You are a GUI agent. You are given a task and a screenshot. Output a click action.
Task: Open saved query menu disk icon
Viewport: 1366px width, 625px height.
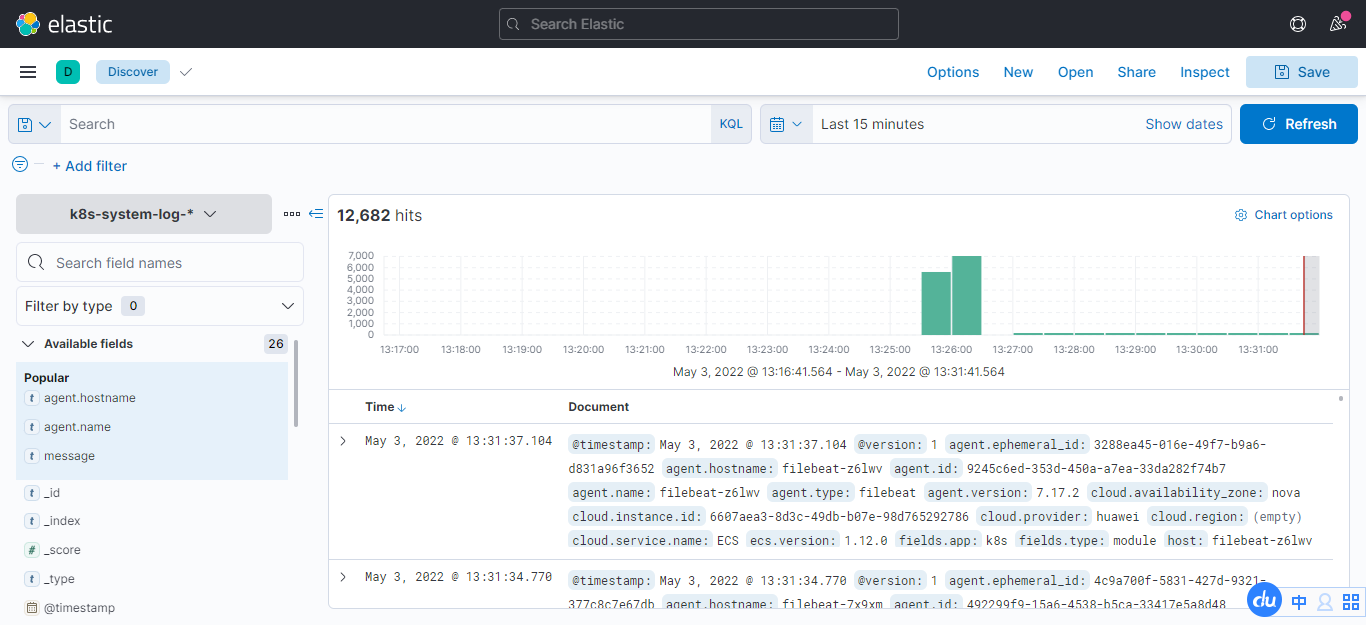coord(34,124)
